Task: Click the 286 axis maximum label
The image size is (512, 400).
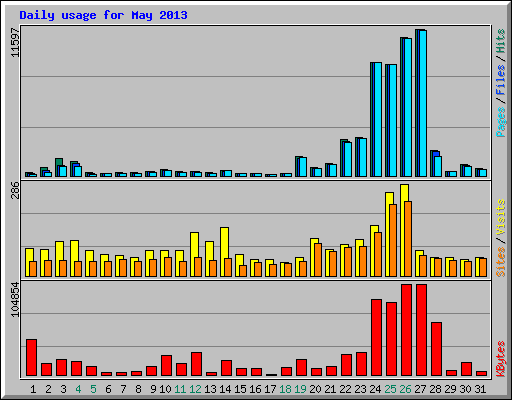Action: 15,190
